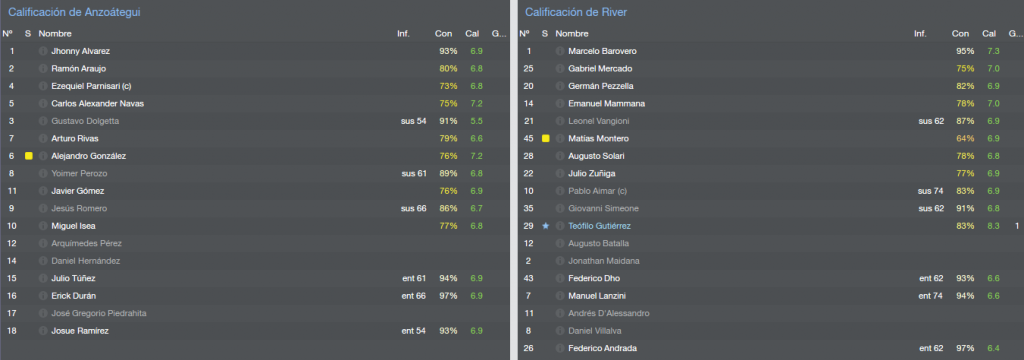Open Ezequiel Parnisari (c) player row
Viewport: 1024px width, 360px height.
[x=255, y=86]
